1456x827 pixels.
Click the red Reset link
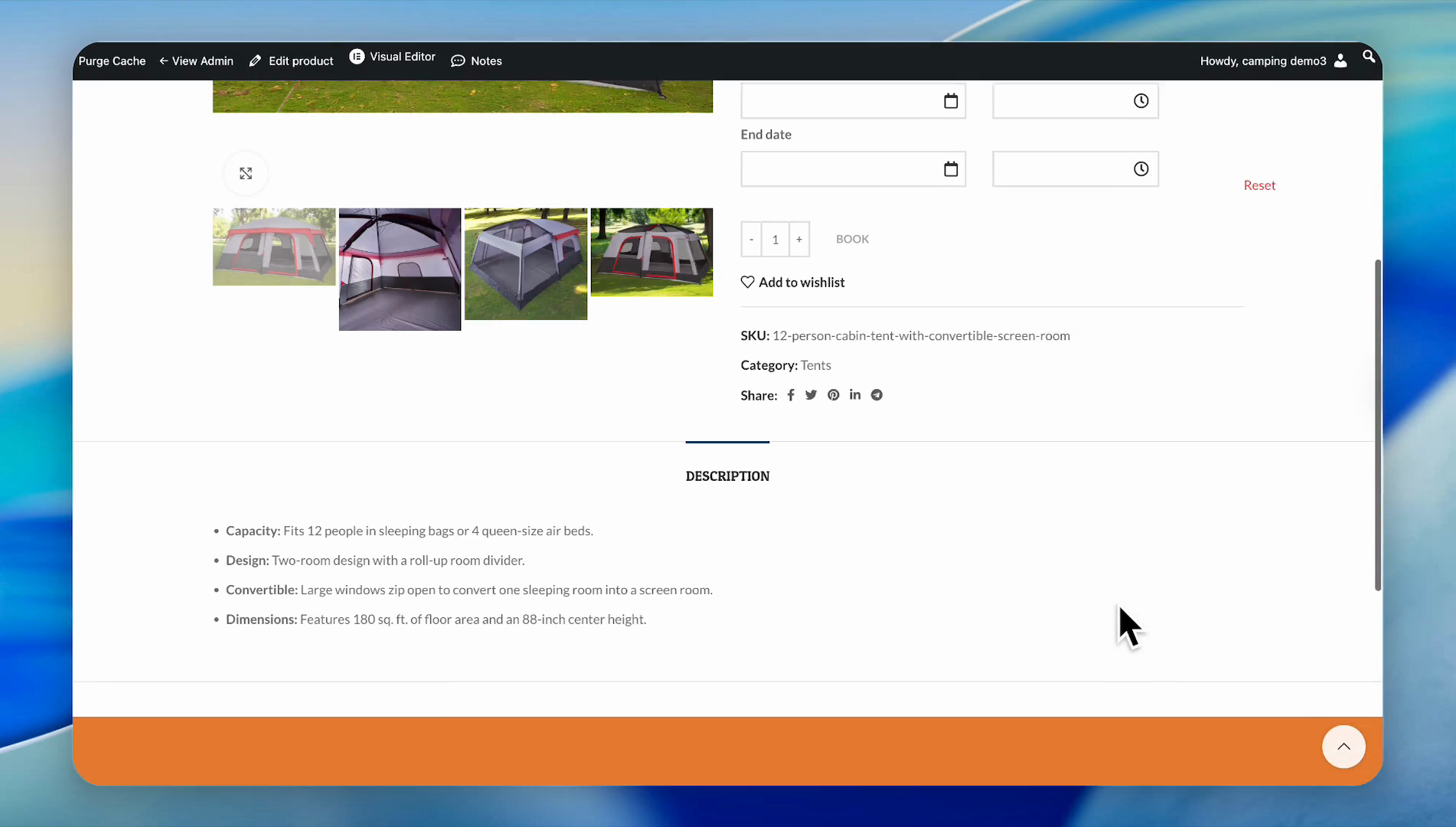[1259, 185]
